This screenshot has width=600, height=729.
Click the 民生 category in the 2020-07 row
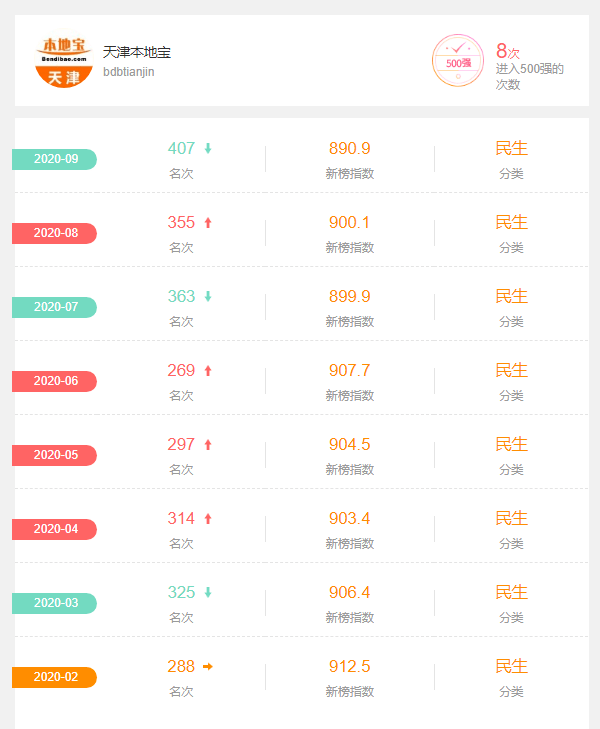tap(511, 297)
